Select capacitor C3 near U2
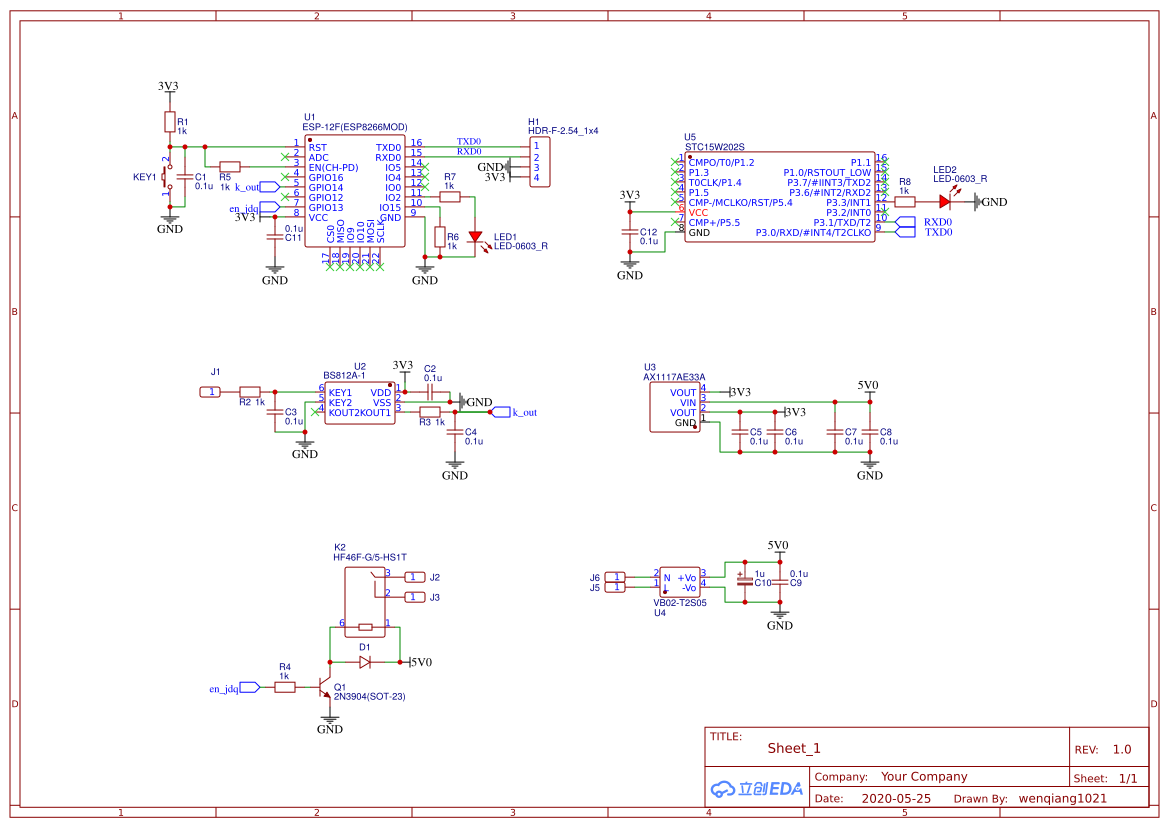Screen dimensions: 1169x828 [x=275, y=411]
